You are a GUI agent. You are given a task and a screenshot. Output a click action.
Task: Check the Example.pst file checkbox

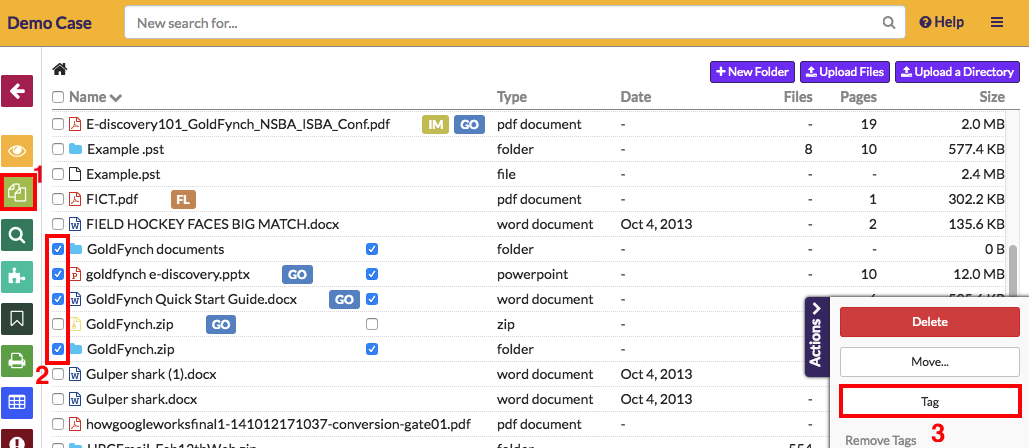pyautogui.click(x=58, y=174)
